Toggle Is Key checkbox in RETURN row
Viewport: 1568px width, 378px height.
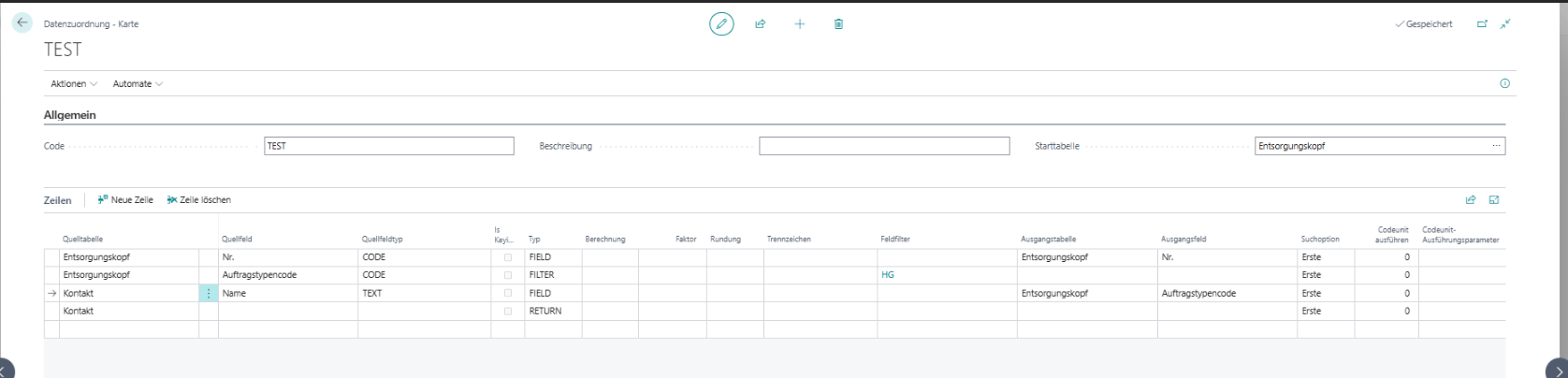click(508, 311)
